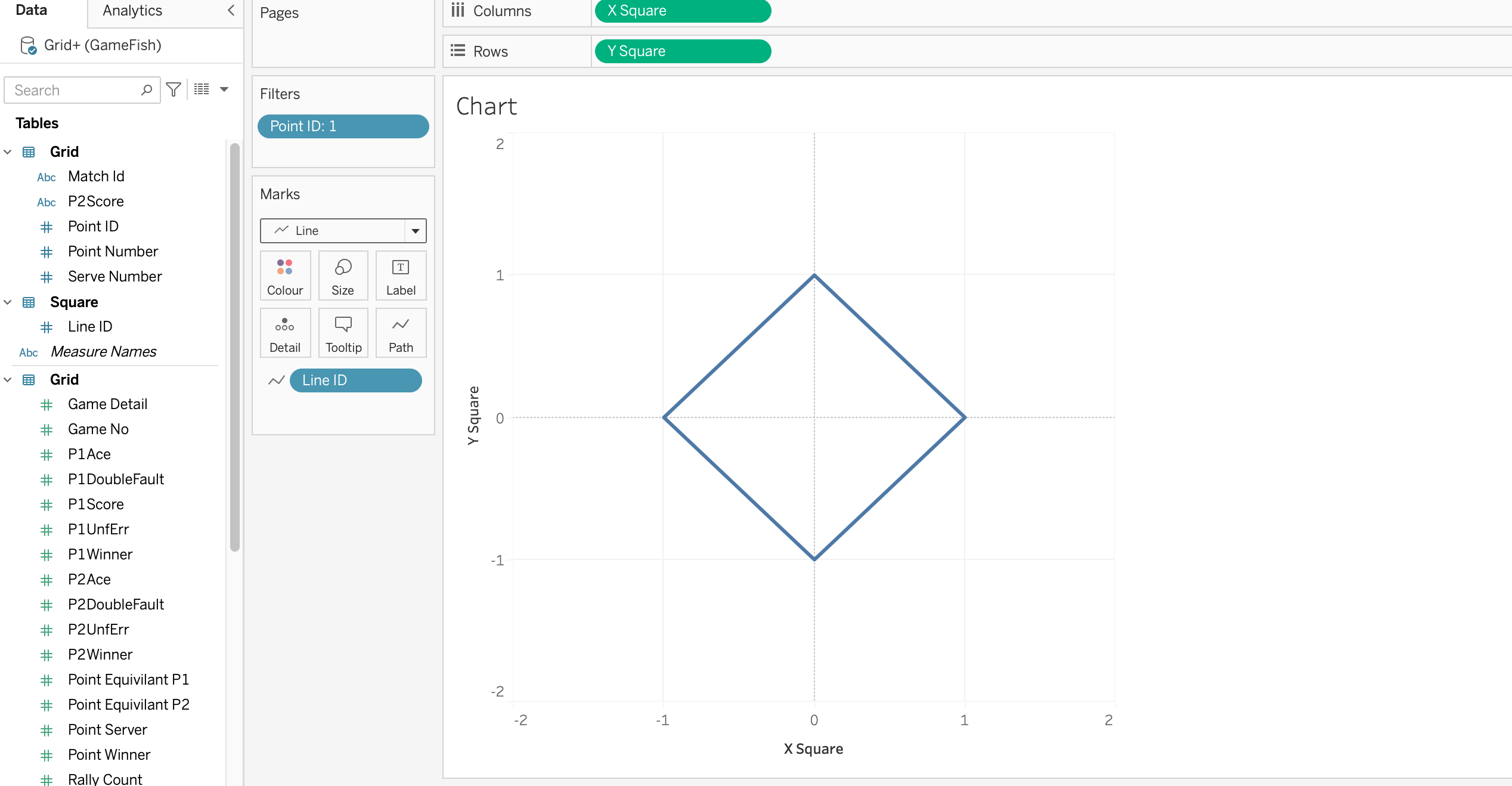Screen dimensions: 1512x786
Task: Click the X Square pill in Columns
Action: (x=682, y=11)
